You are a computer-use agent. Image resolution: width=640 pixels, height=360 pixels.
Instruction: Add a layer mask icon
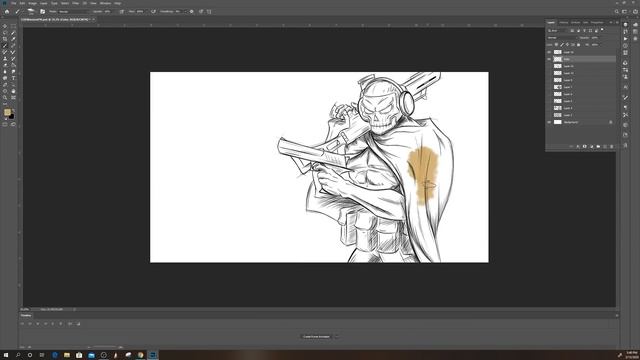(x=584, y=146)
